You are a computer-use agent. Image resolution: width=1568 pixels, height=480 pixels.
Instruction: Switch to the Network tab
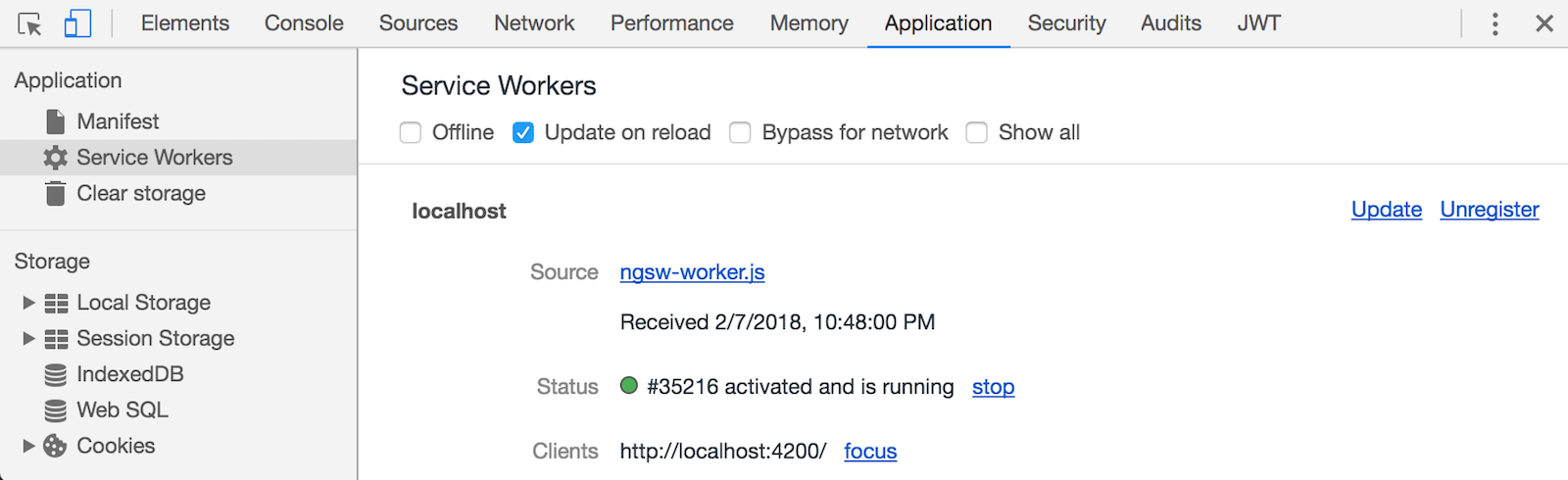534,24
